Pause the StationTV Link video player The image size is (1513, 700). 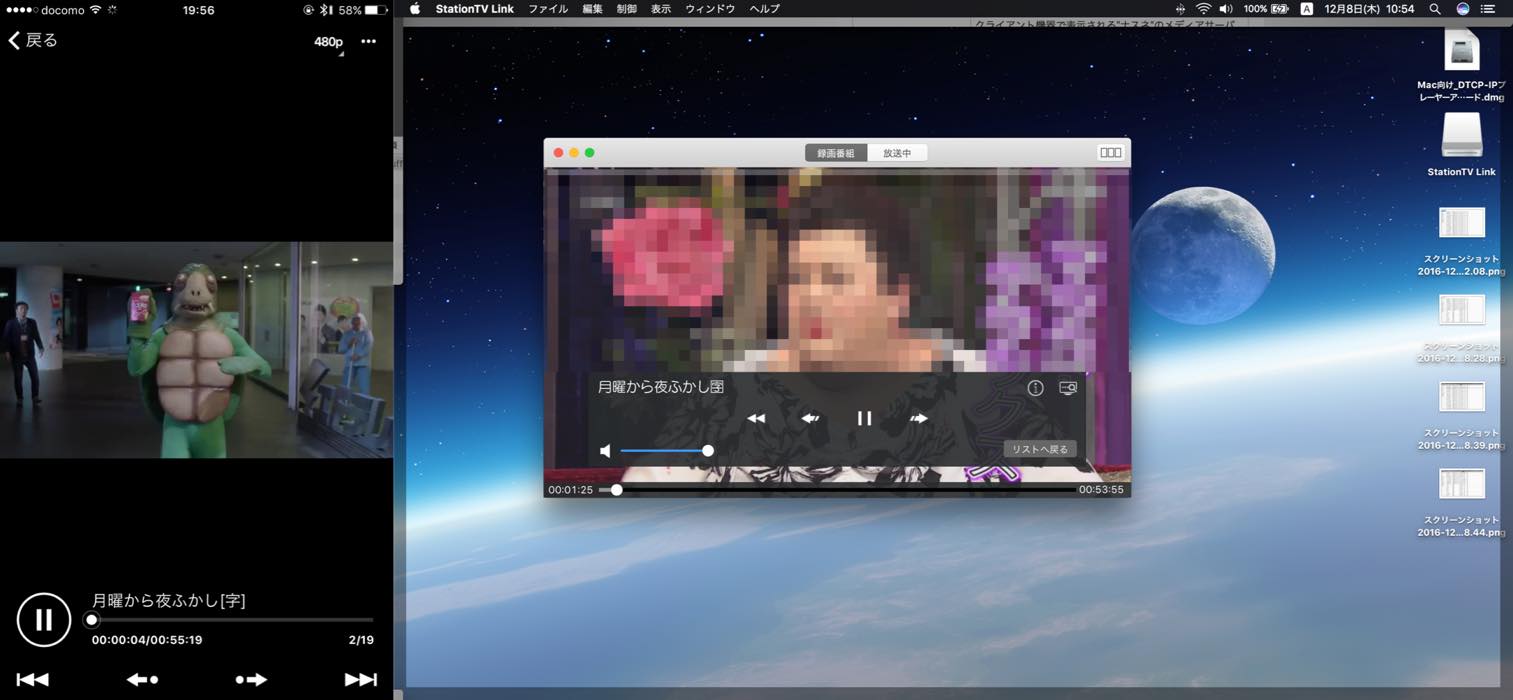click(x=865, y=419)
